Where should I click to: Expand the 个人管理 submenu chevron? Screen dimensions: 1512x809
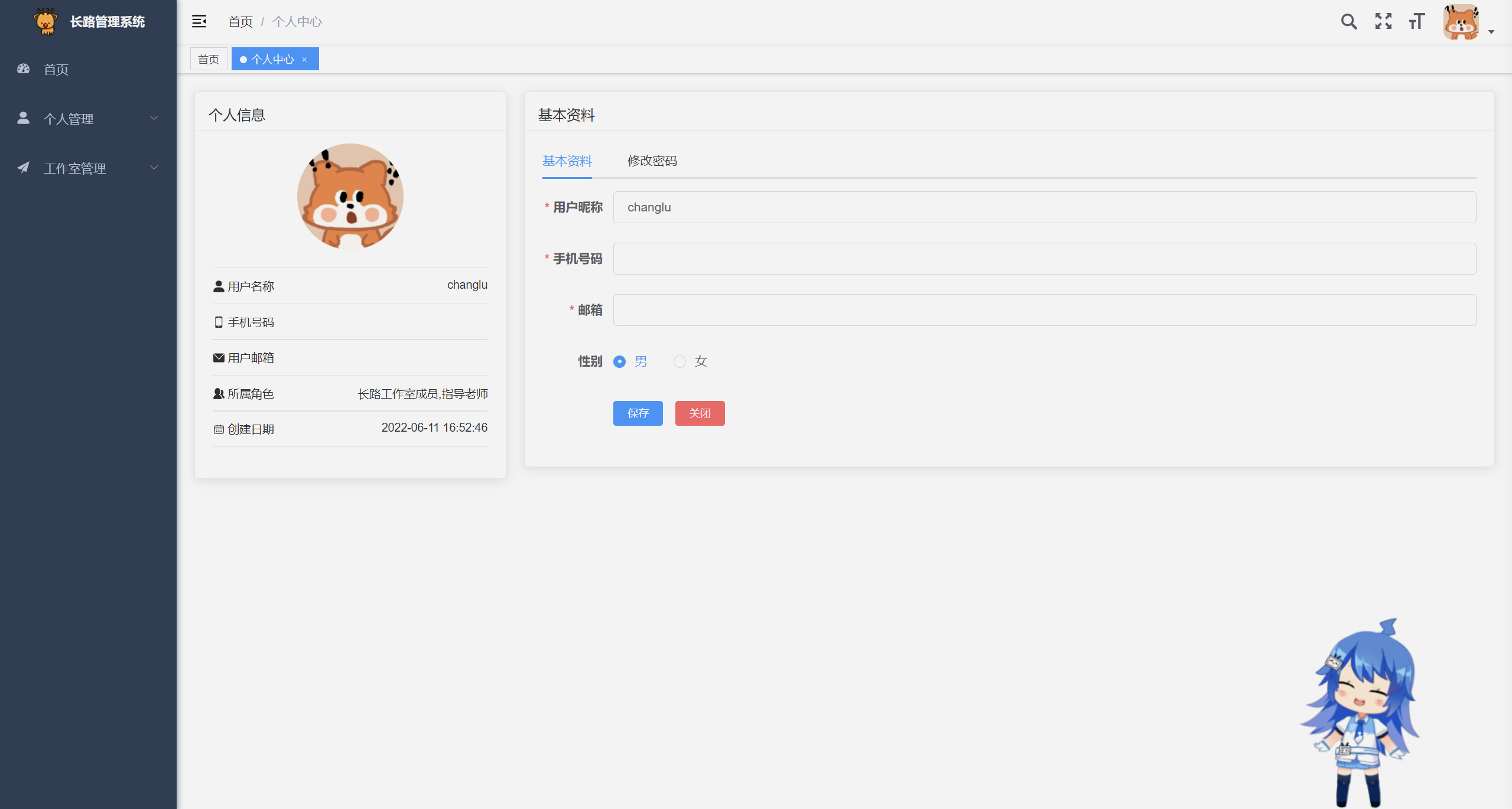pyautogui.click(x=154, y=118)
